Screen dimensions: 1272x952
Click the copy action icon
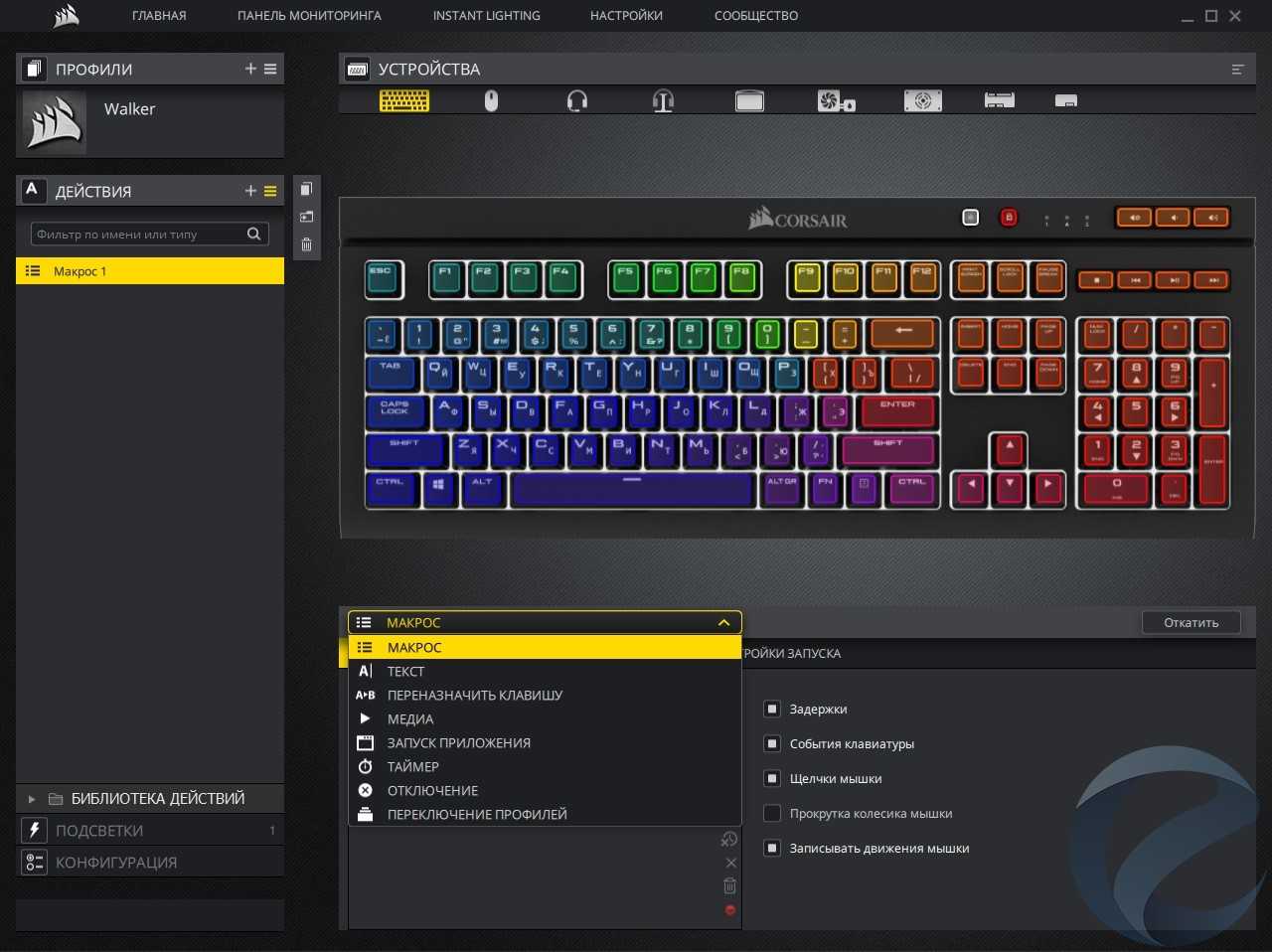(306, 189)
